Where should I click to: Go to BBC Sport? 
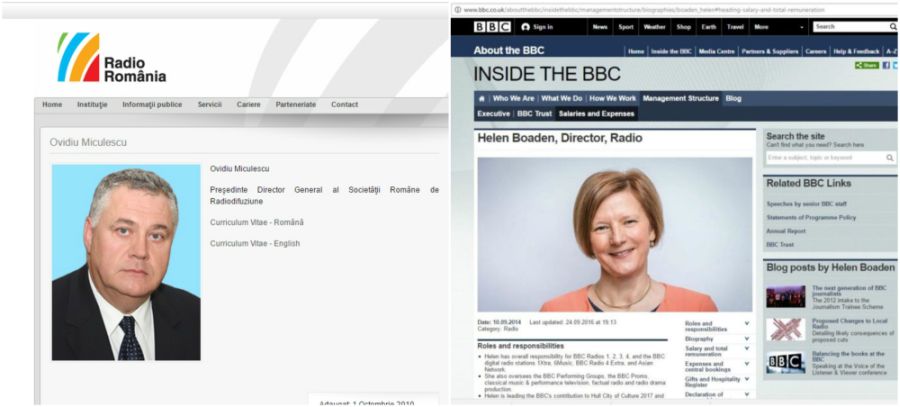(x=626, y=27)
